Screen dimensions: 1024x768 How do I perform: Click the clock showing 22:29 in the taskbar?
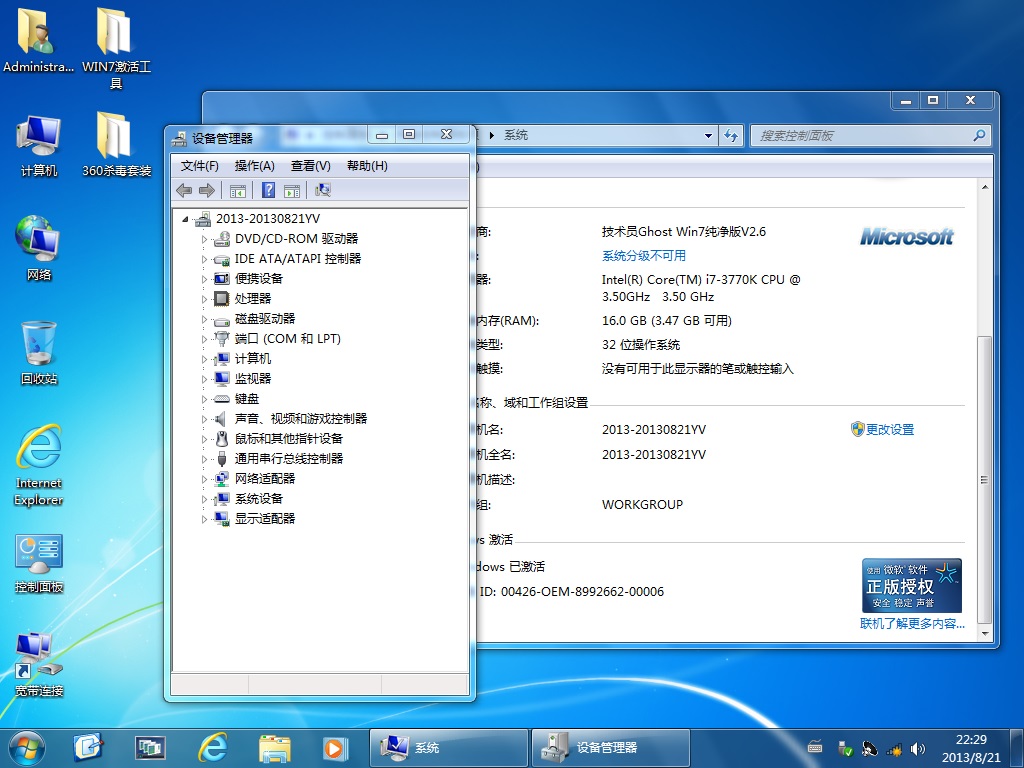pos(971,748)
